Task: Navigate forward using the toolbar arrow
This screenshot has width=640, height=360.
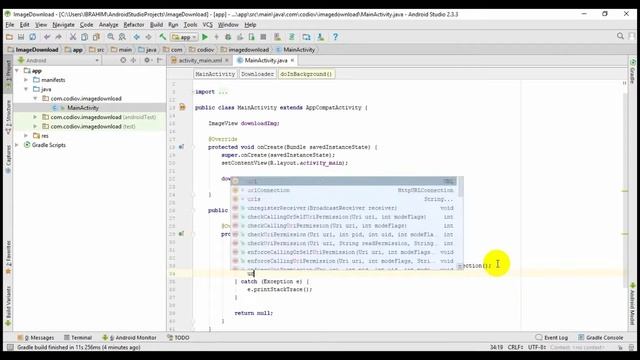Action: pos(148,37)
